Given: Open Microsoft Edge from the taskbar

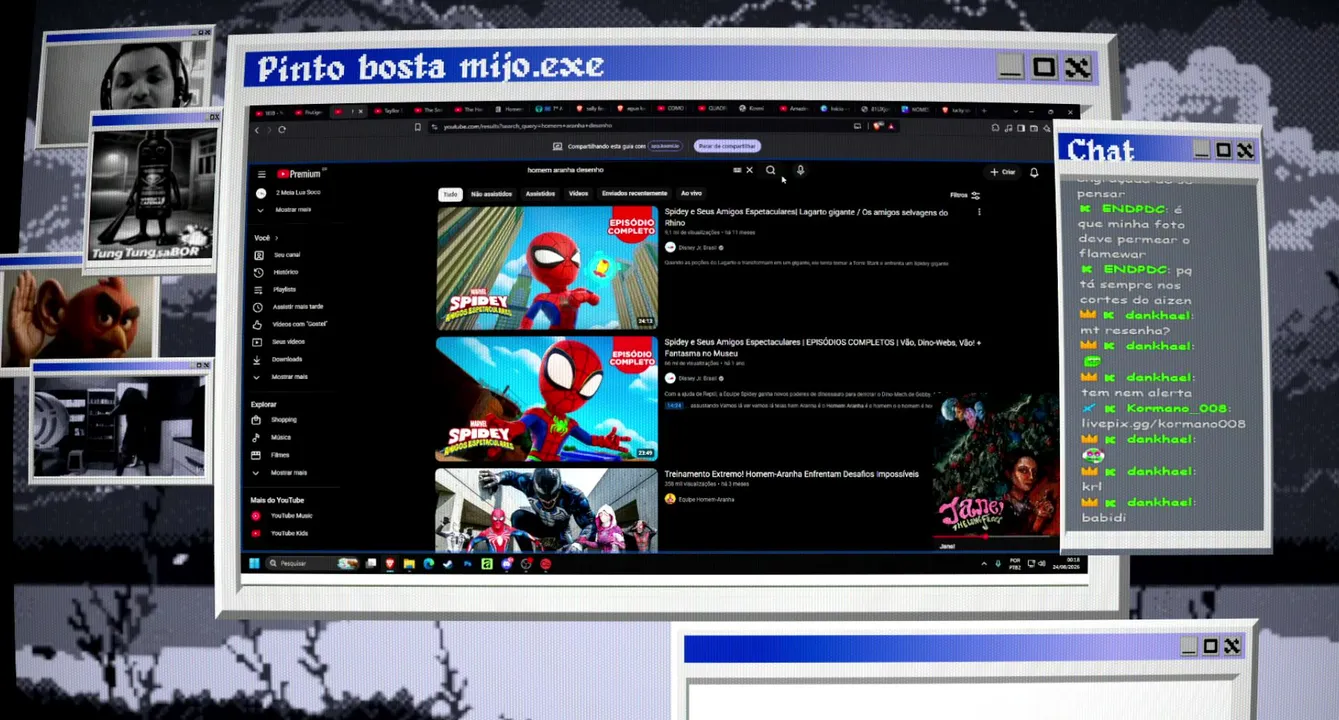Looking at the screenshot, I should tap(428, 564).
